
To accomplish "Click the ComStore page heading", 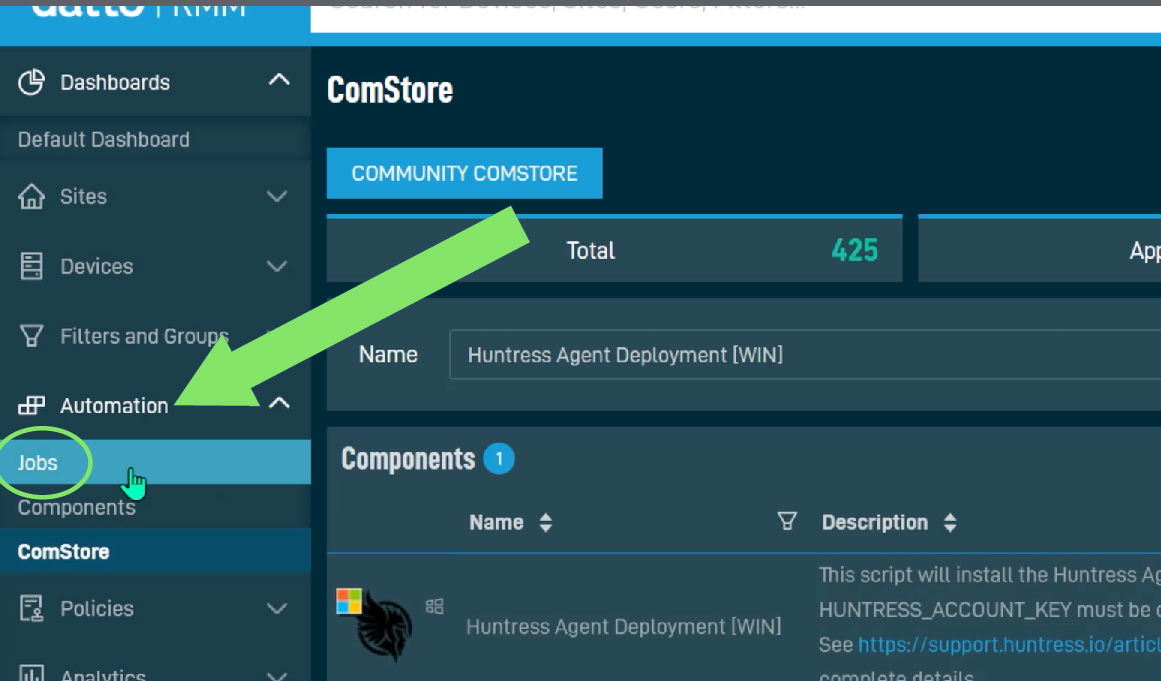I will [x=389, y=90].
